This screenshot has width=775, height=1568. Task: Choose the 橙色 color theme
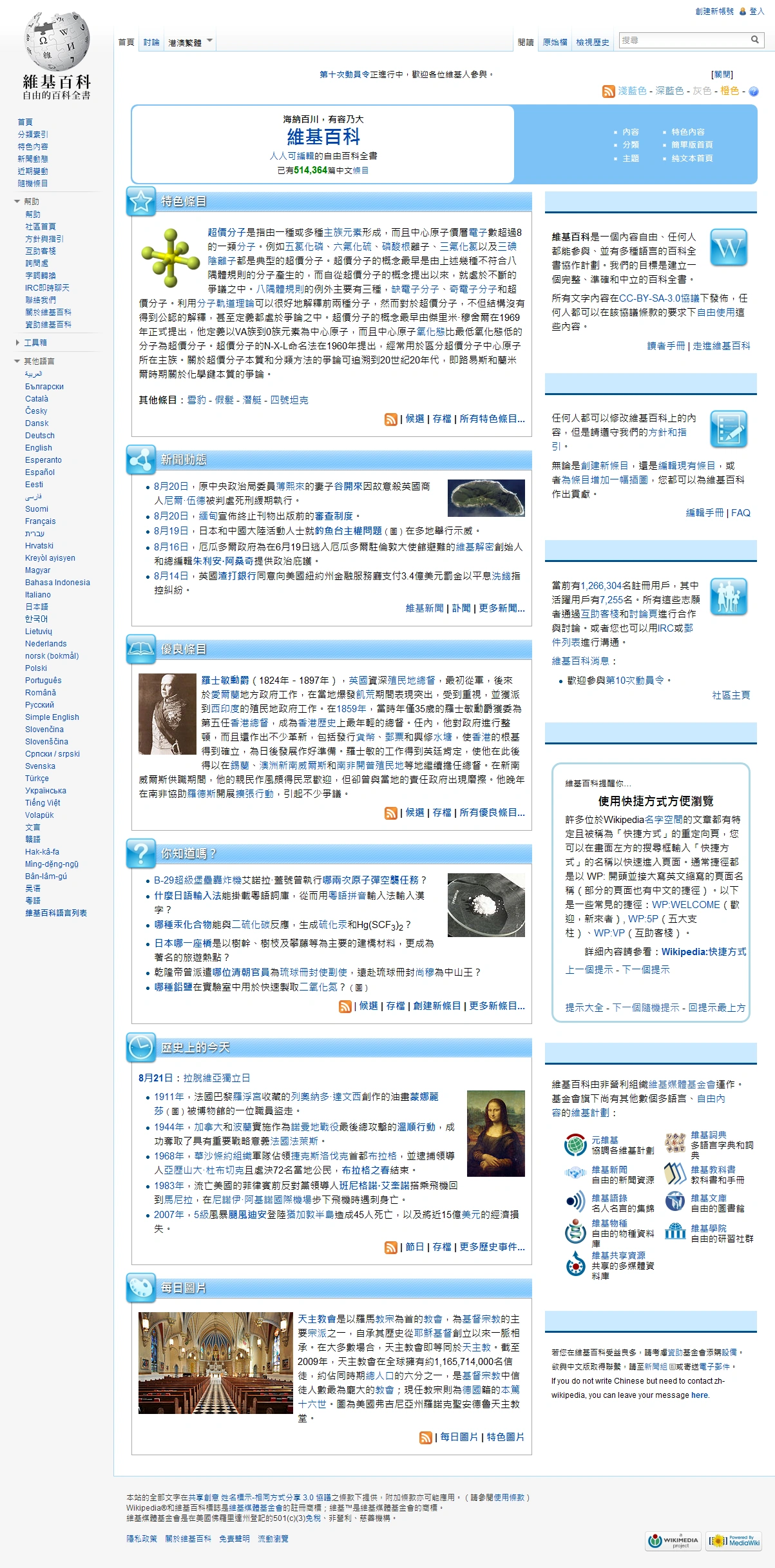[730, 92]
